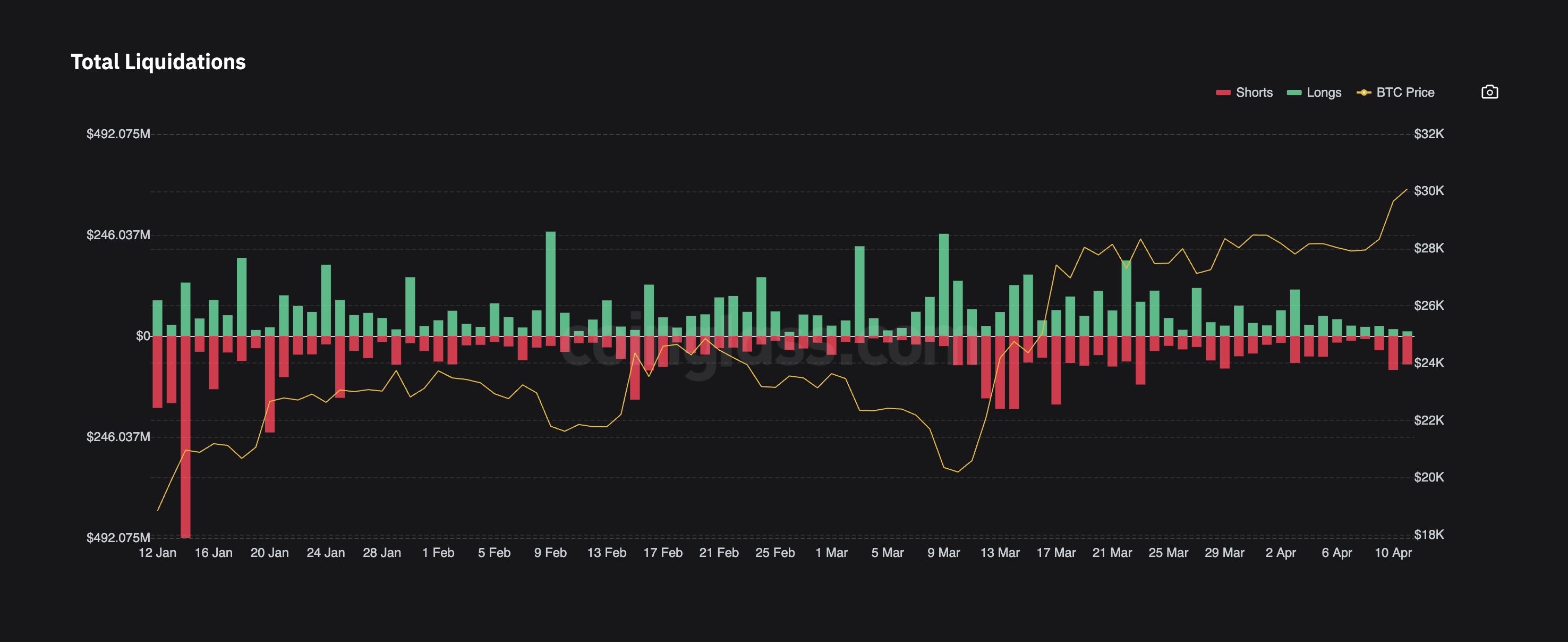
Task: Click the 13 Feb date label
Action: coord(607,553)
